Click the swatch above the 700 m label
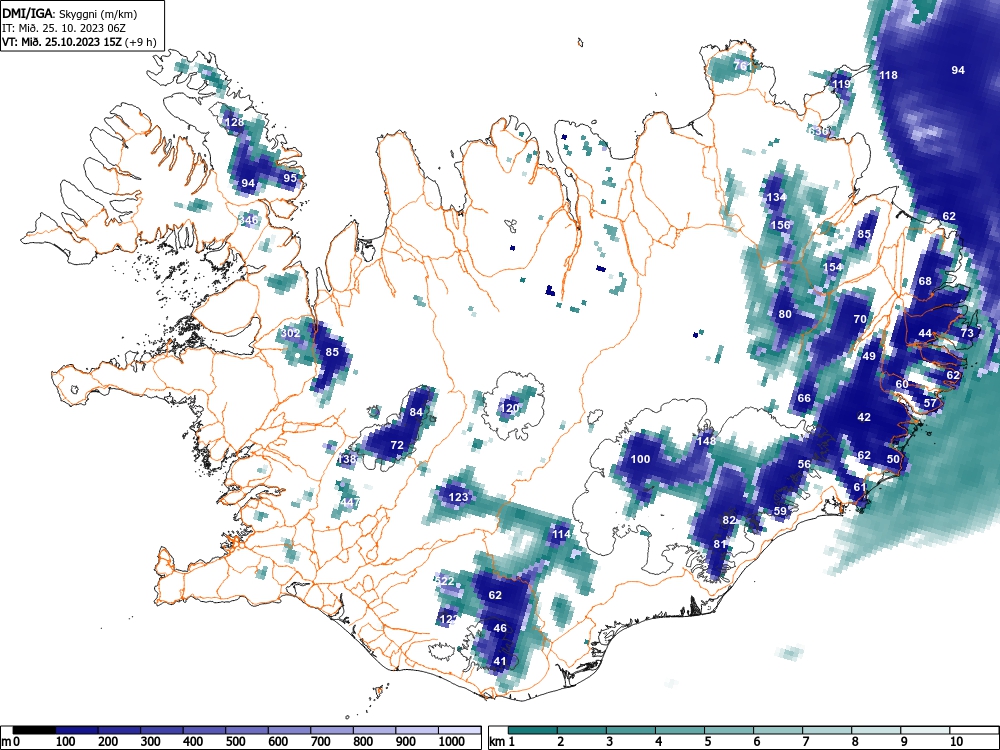This screenshot has width=1000, height=750. click(x=332, y=730)
